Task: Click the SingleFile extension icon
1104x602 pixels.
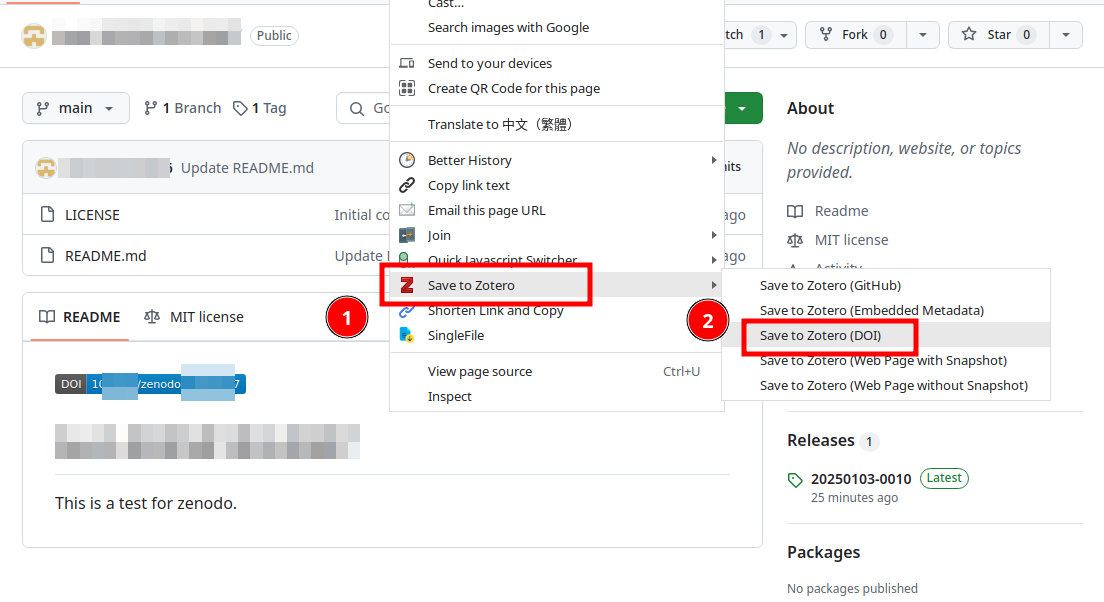Action: [407, 335]
